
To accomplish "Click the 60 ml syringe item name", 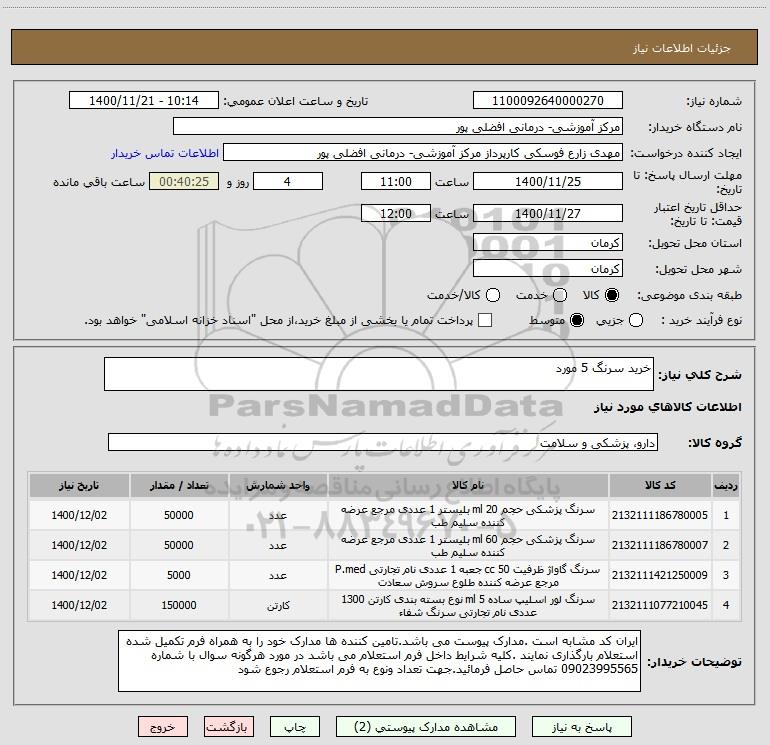I will coord(468,546).
